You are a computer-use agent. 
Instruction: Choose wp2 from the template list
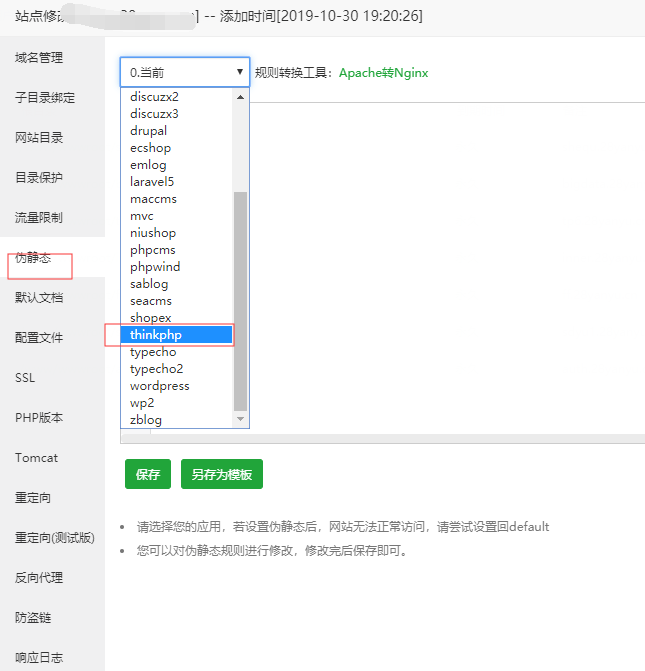(176, 403)
